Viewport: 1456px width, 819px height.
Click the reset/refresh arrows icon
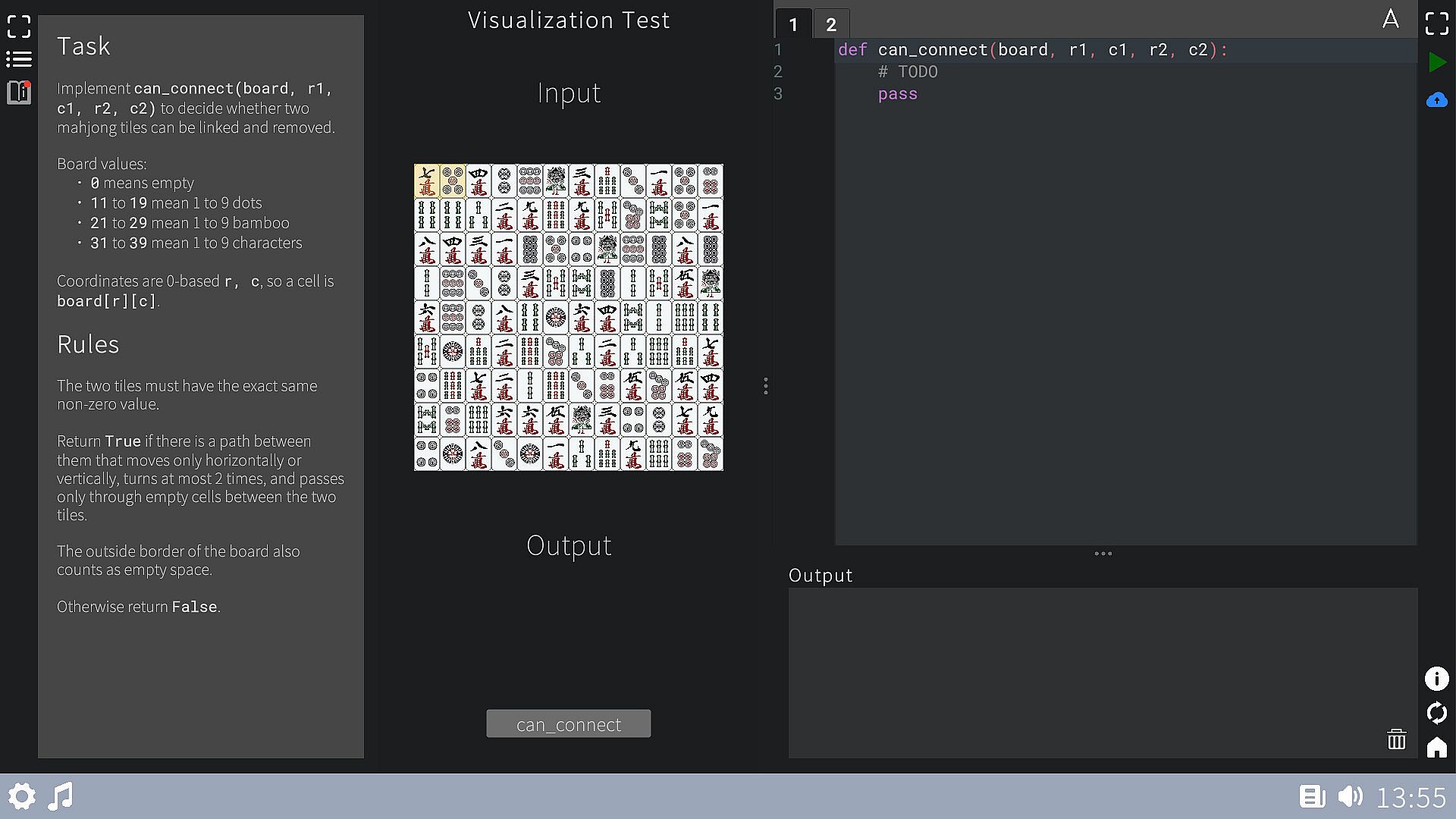[x=1436, y=713]
